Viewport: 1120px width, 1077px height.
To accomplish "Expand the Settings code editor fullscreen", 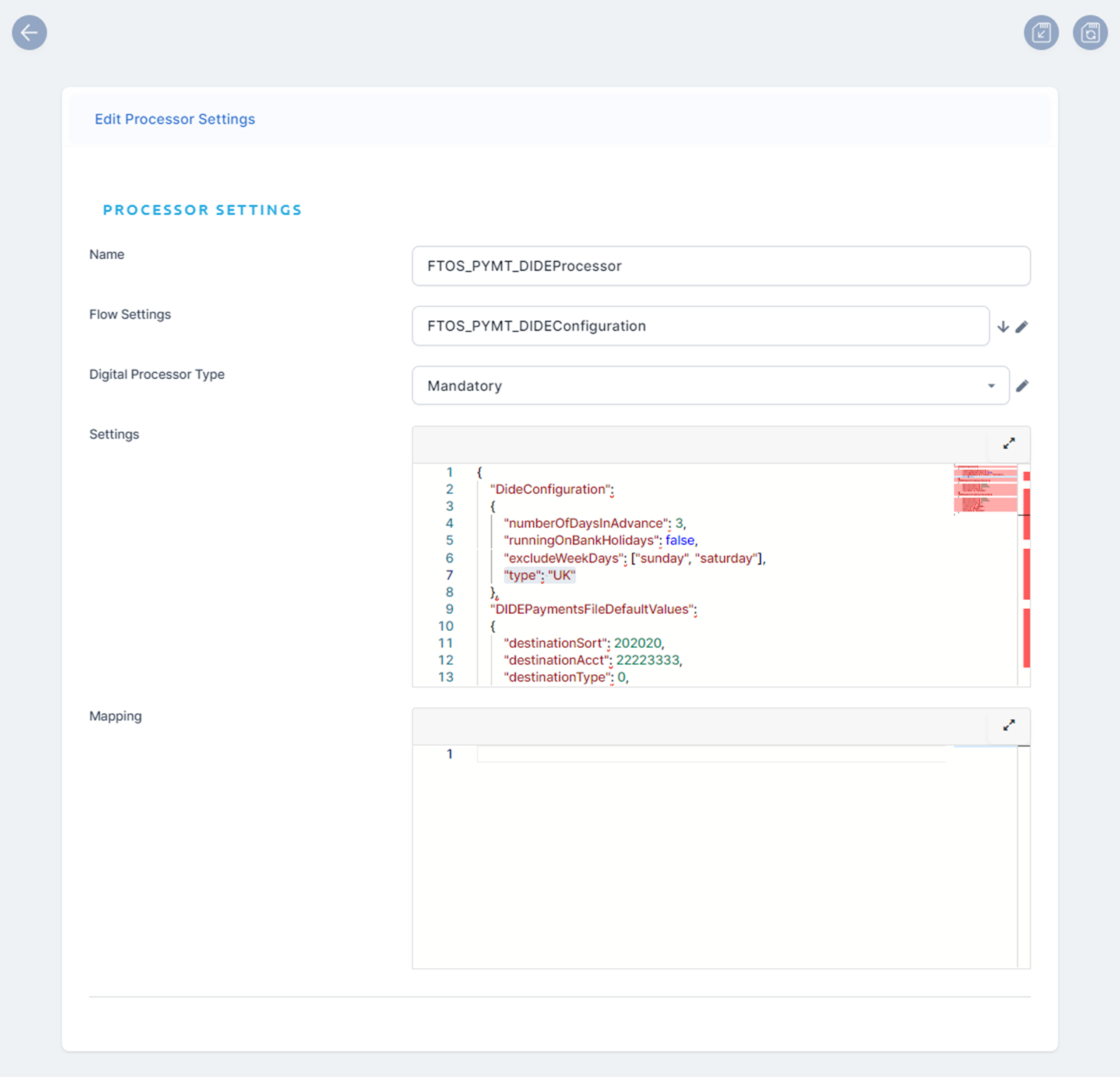I will coord(1009,444).
